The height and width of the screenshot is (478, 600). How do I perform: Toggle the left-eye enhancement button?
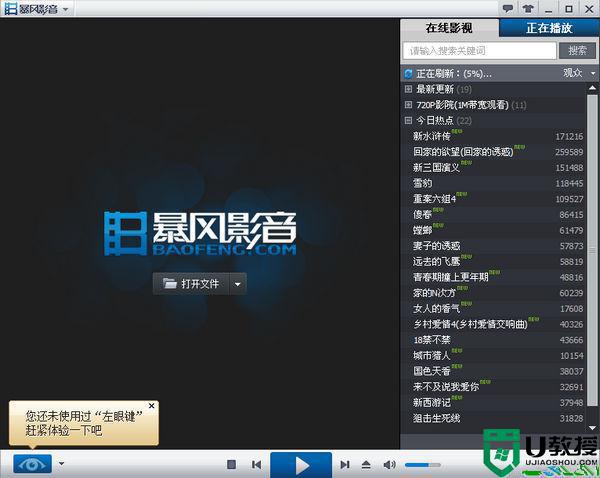(x=32, y=465)
